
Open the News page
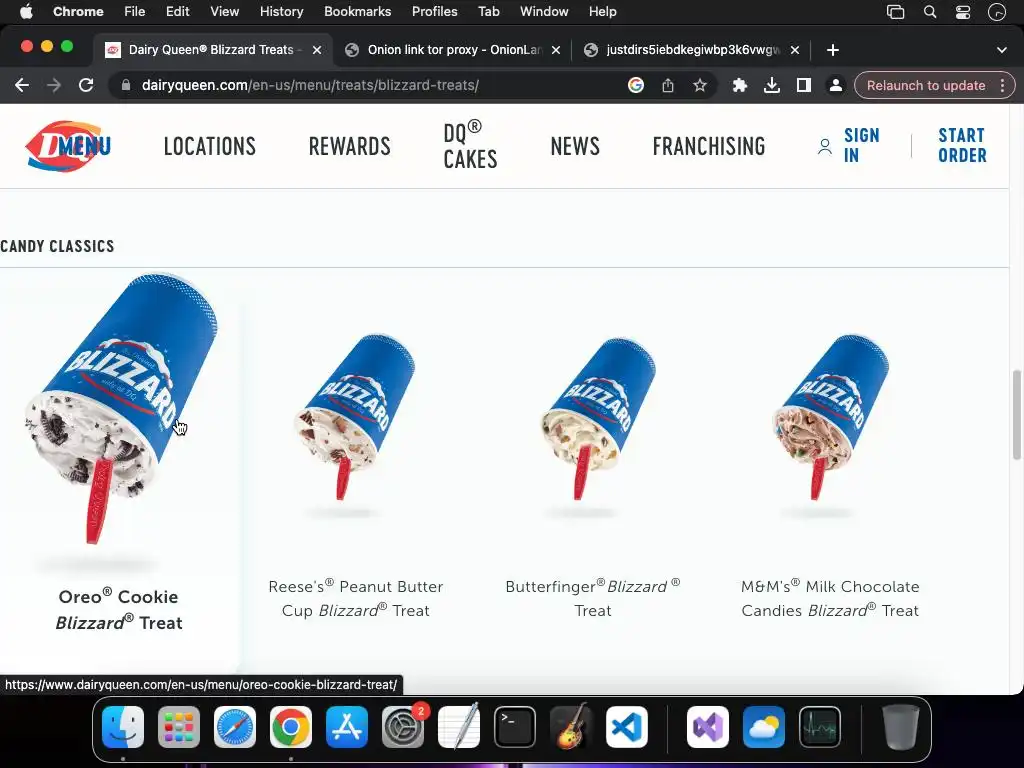coord(575,146)
